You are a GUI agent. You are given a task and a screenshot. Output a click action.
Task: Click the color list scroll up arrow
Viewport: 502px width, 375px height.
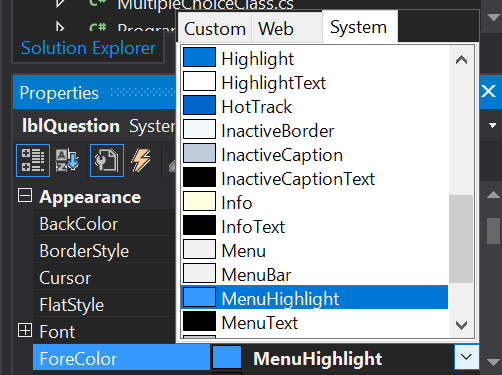coord(461,60)
